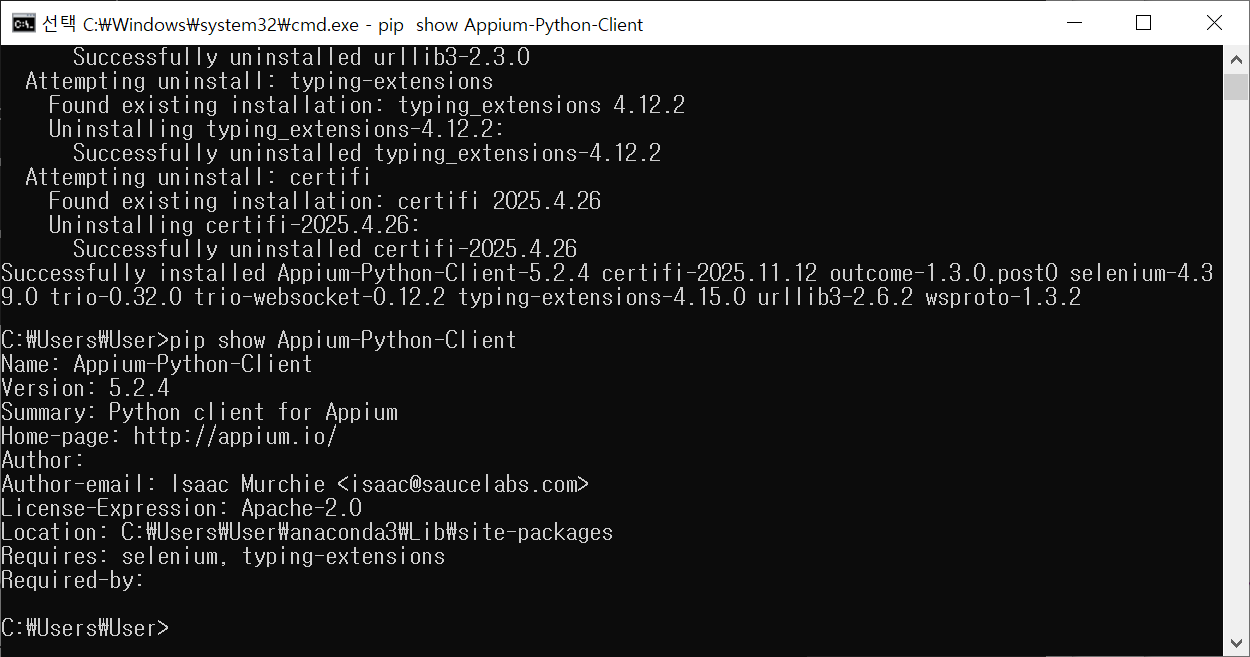Click 'Uninstalling certifi-2025.4.26:' line
Screen dimensions: 1250x657
coord(235,225)
